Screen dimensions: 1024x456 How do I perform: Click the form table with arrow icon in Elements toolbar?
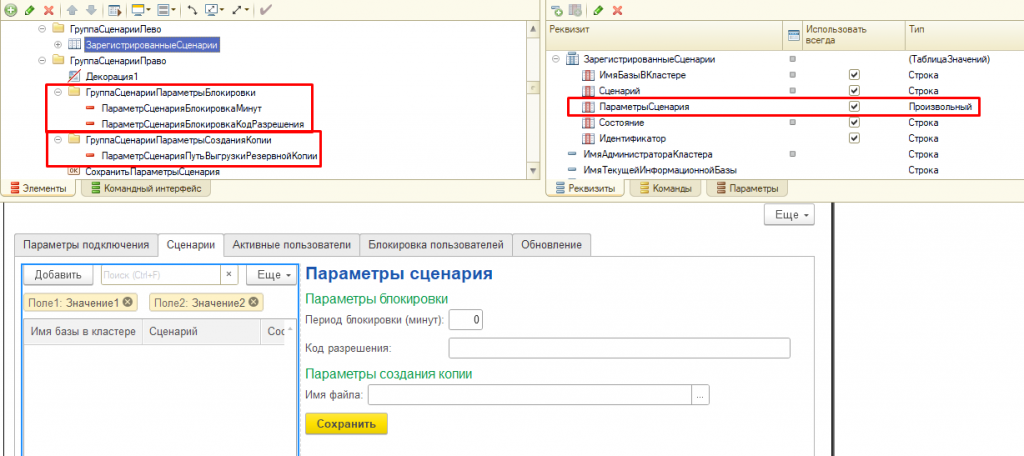coord(114,10)
